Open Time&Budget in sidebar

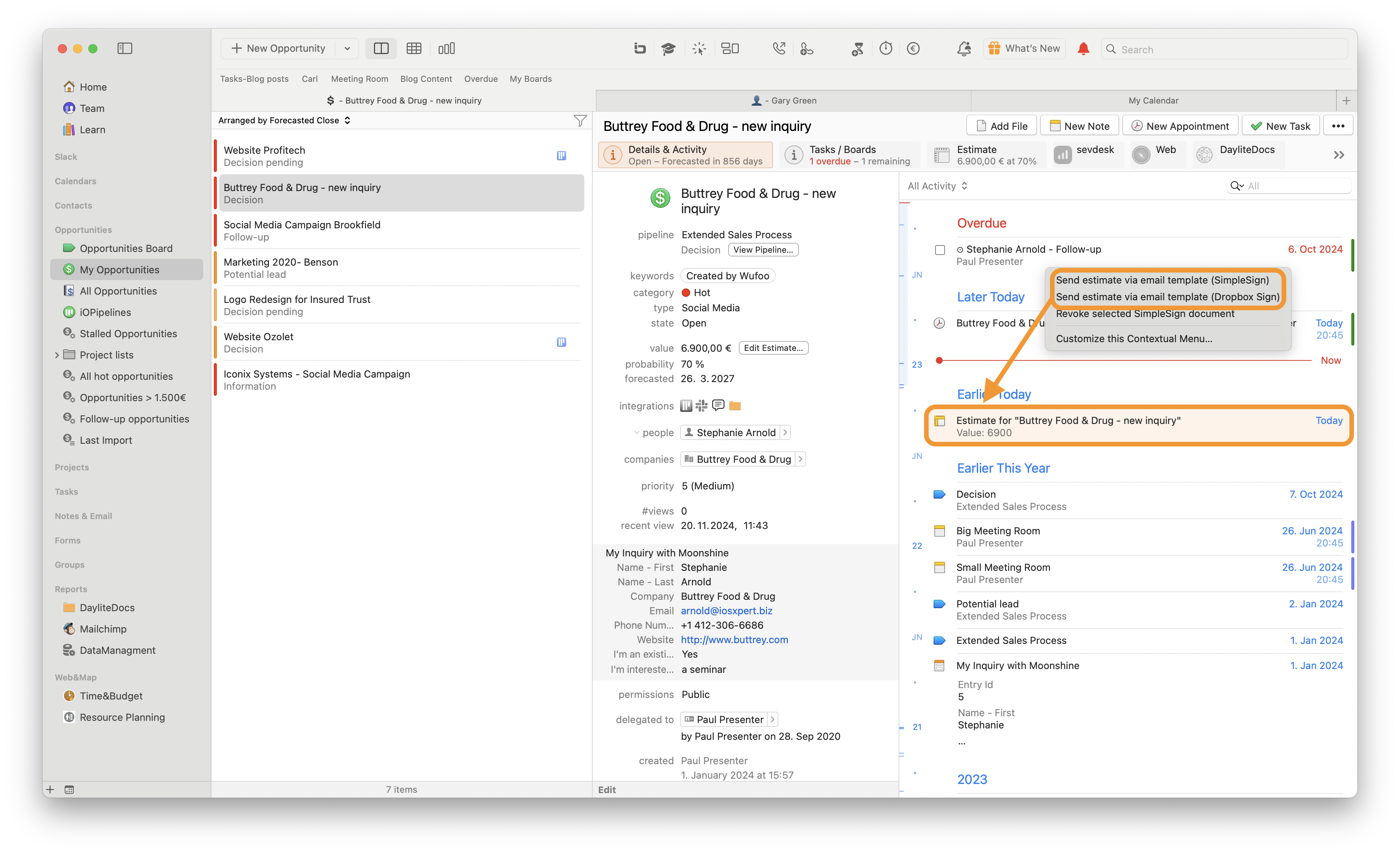tap(111, 696)
